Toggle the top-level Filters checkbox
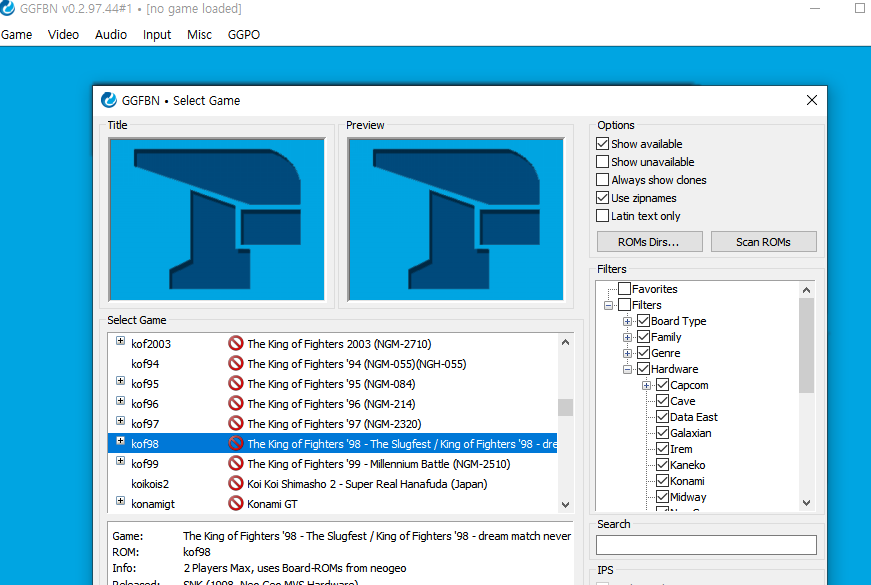 (x=624, y=305)
